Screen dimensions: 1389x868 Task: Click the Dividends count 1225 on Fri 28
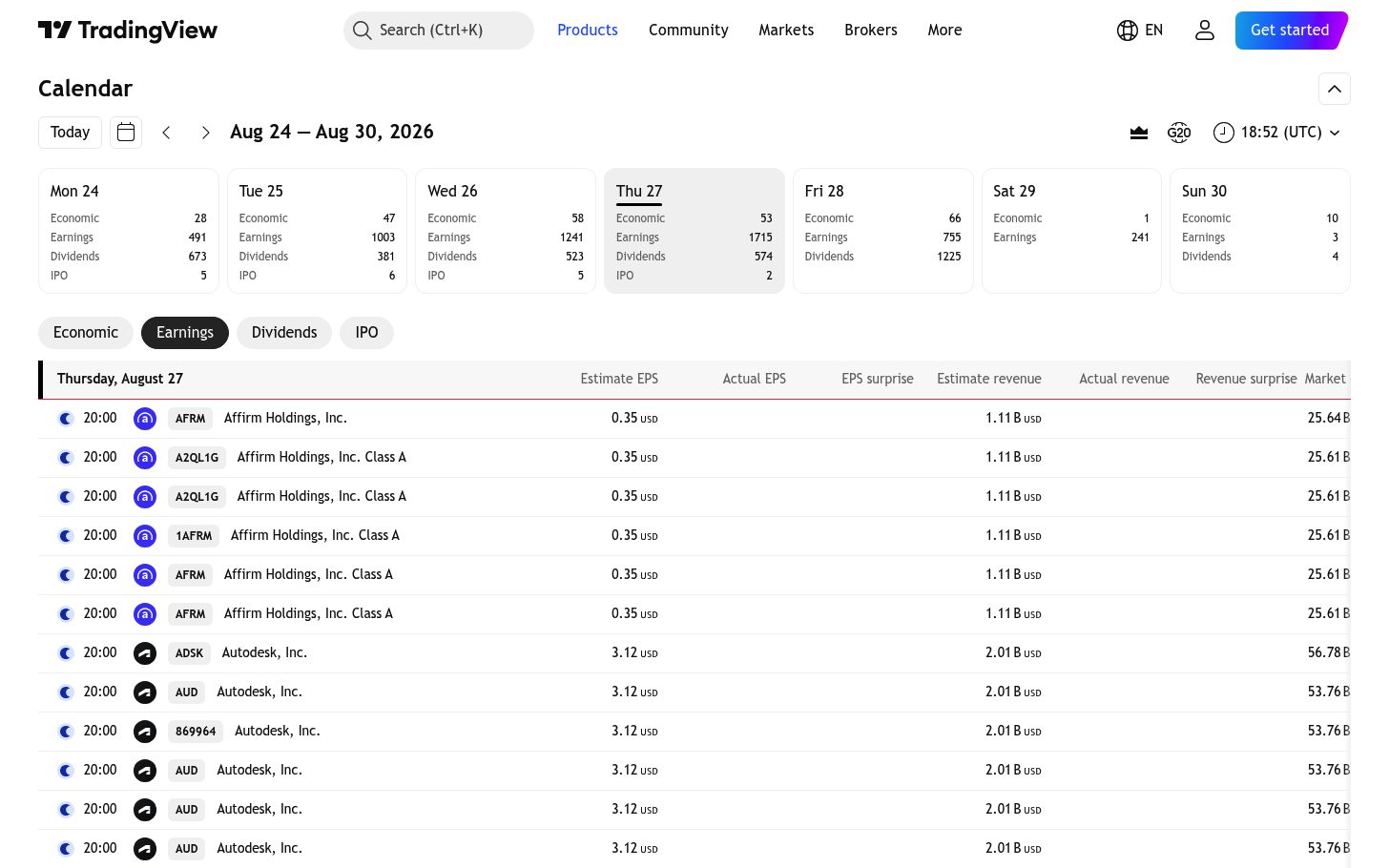949,257
